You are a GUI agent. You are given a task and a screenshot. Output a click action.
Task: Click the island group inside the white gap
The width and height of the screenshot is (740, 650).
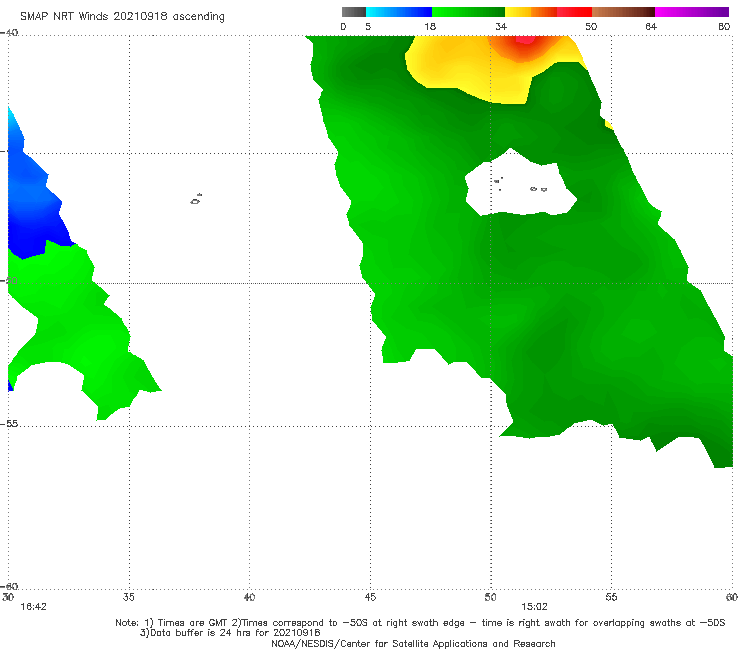coord(521,185)
